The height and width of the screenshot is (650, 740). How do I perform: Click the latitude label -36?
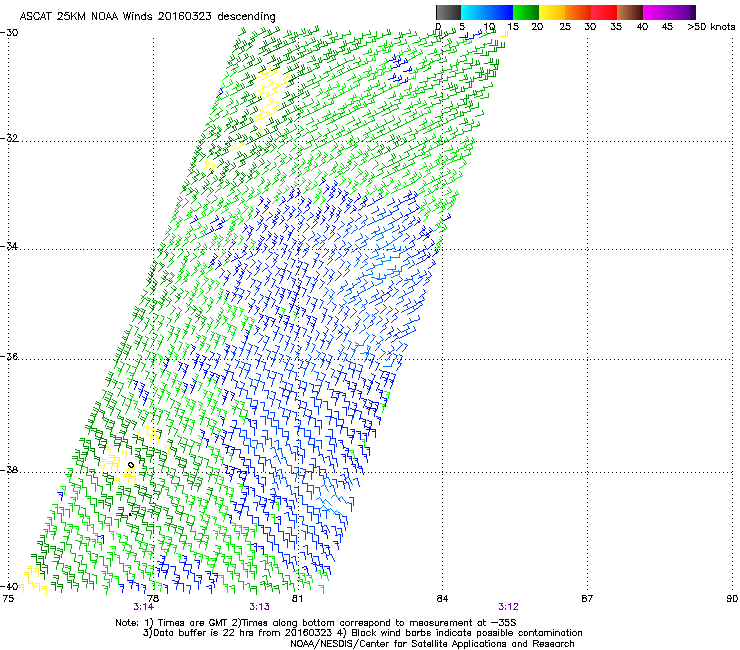pos(9,356)
